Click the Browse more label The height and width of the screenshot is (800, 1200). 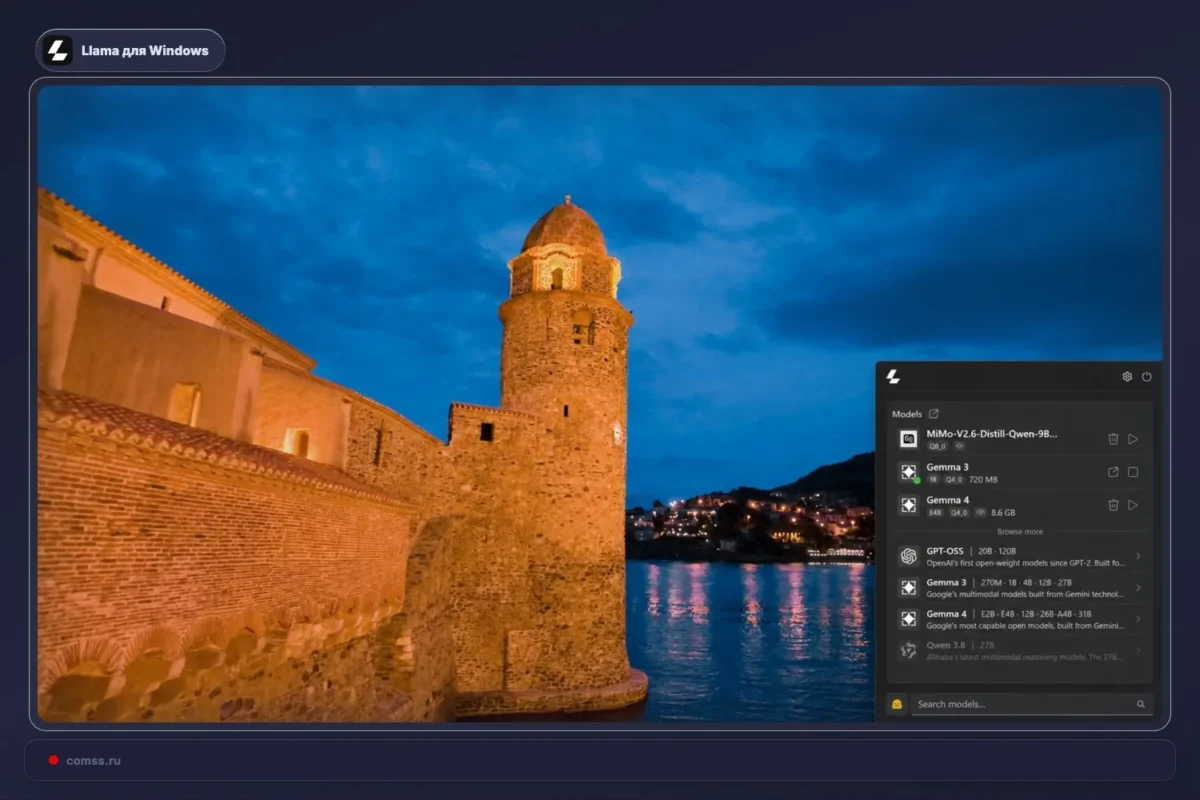tap(1020, 532)
